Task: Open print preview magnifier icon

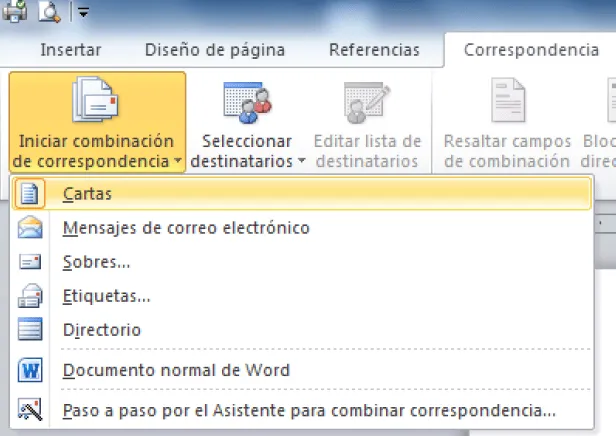Action: pyautogui.click(x=50, y=12)
